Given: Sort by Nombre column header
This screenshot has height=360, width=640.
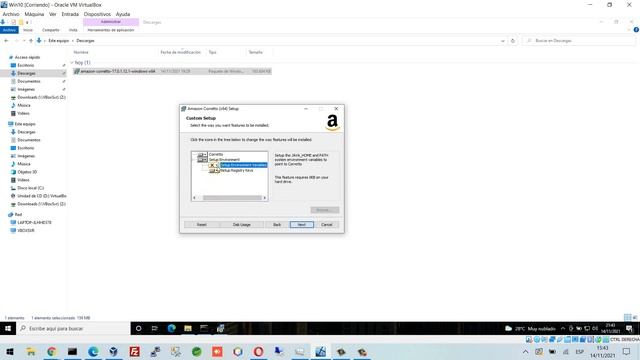Looking at the screenshot, I should coord(81,52).
